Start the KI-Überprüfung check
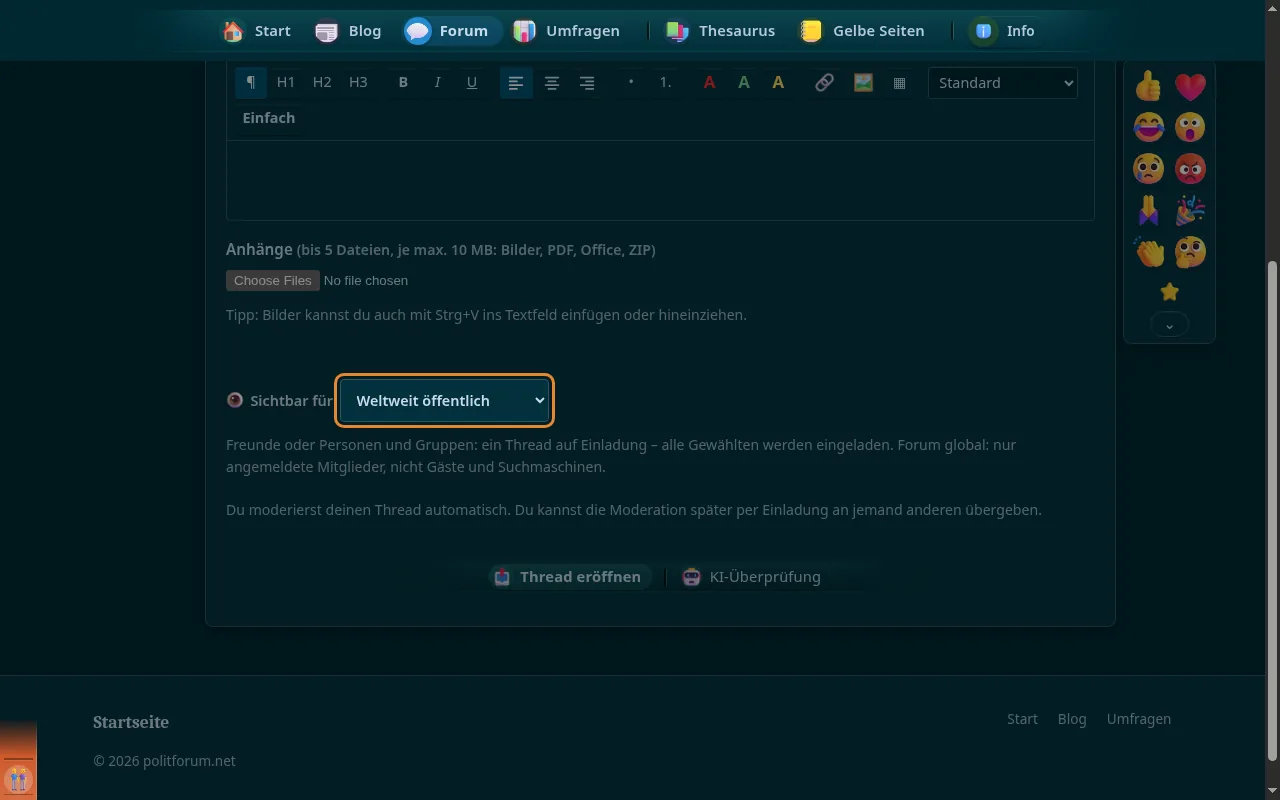This screenshot has height=800, width=1280. click(x=752, y=577)
